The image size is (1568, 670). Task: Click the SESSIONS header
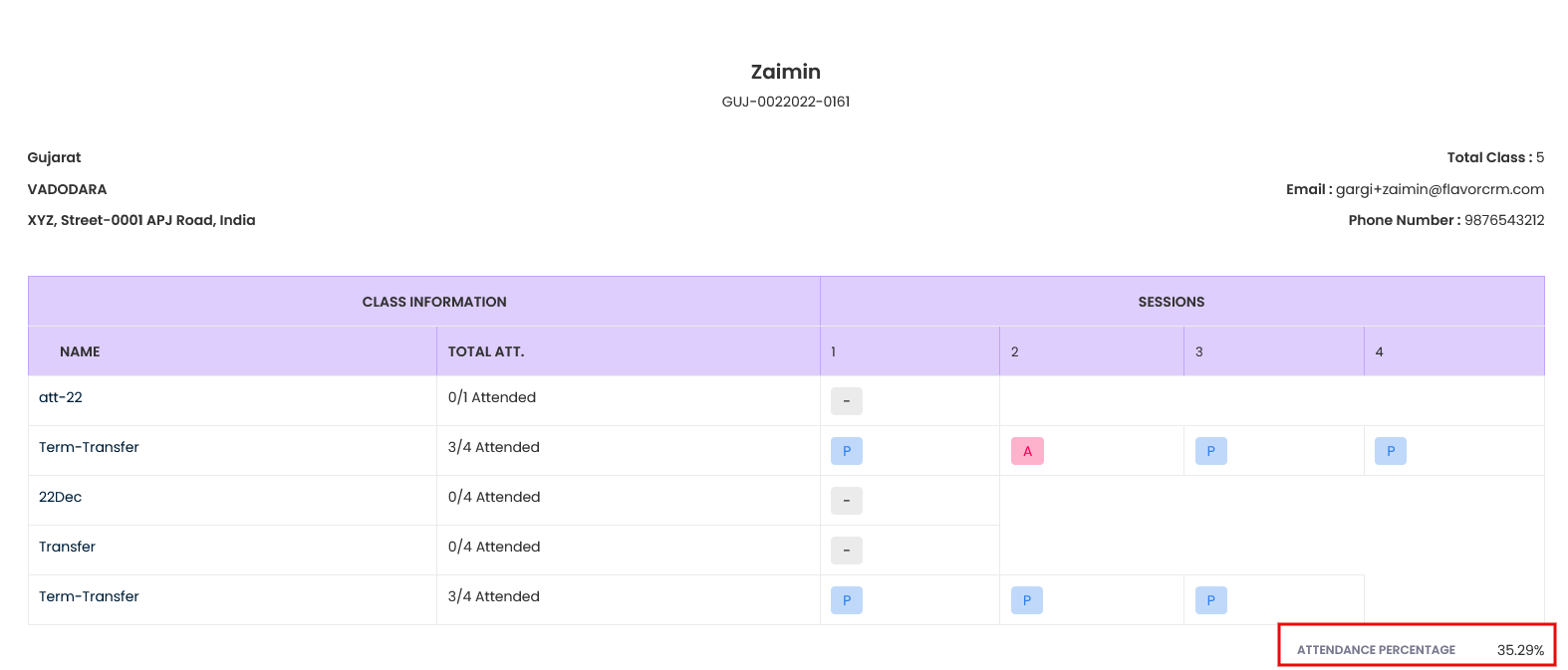tap(1172, 302)
